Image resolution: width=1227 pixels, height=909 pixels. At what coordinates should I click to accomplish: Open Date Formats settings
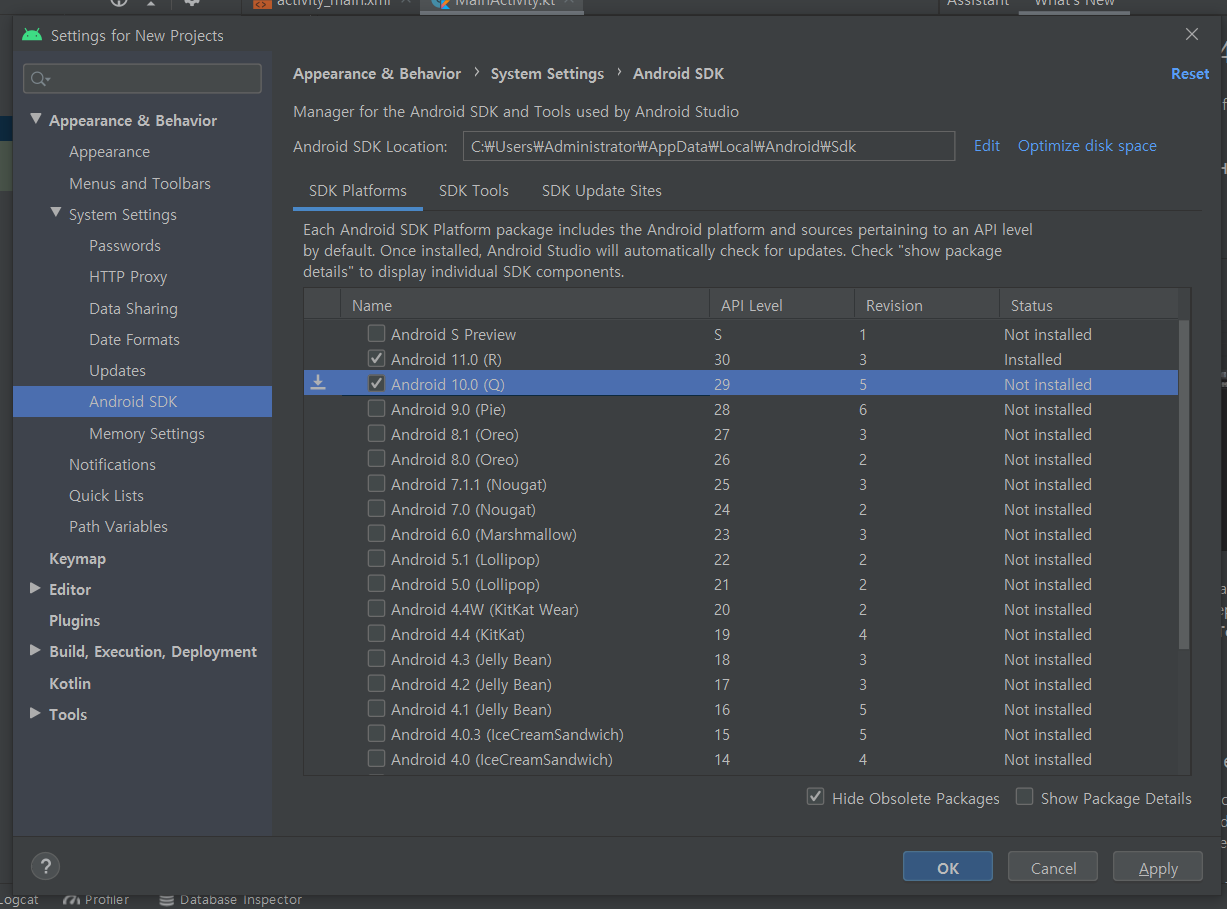pos(134,339)
